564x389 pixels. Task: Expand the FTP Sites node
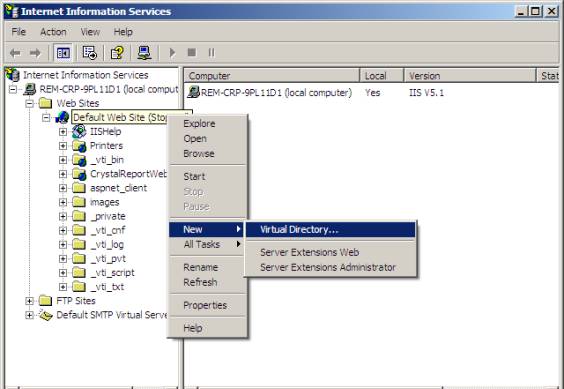point(29,301)
